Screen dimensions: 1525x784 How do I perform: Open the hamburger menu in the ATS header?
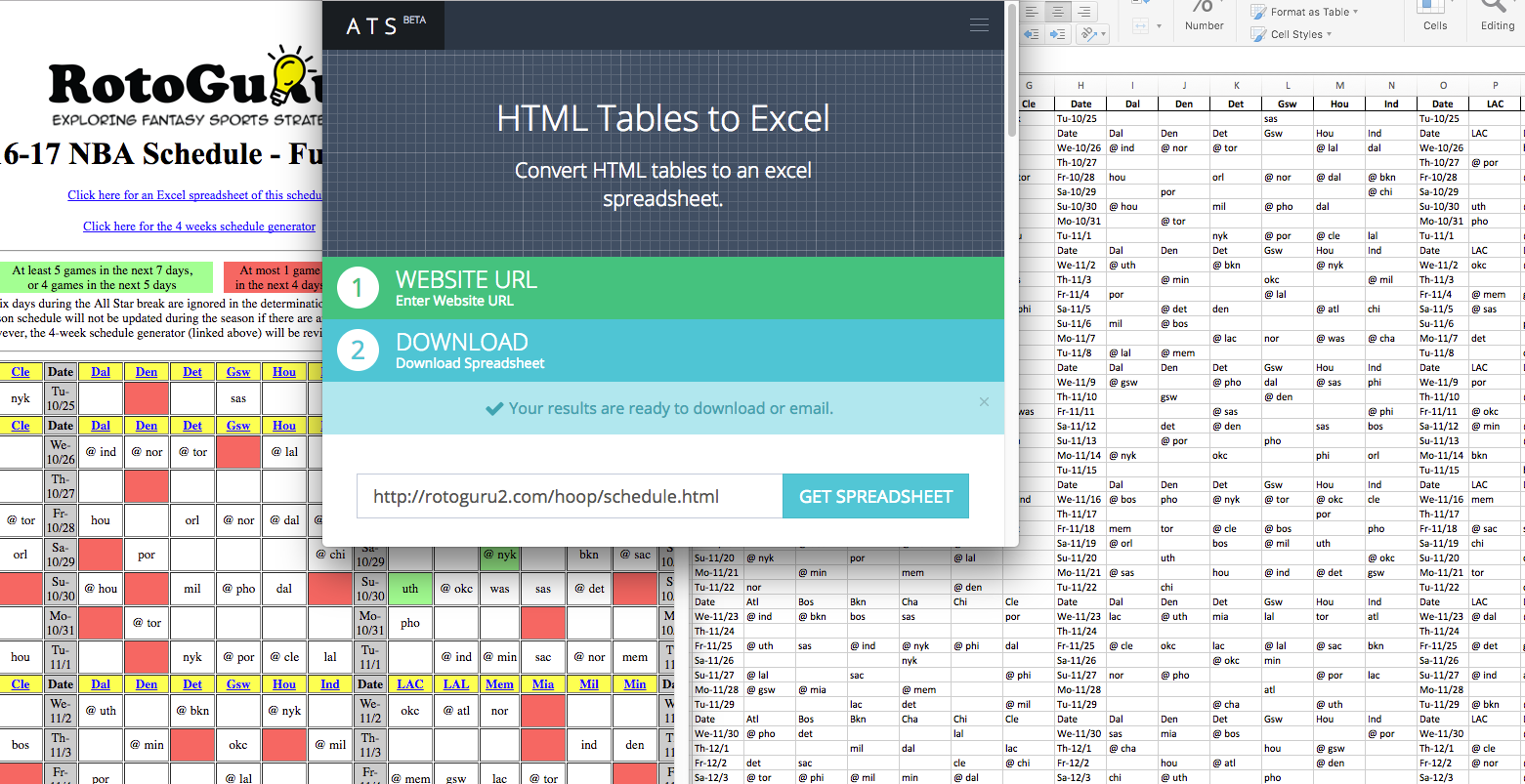[979, 25]
